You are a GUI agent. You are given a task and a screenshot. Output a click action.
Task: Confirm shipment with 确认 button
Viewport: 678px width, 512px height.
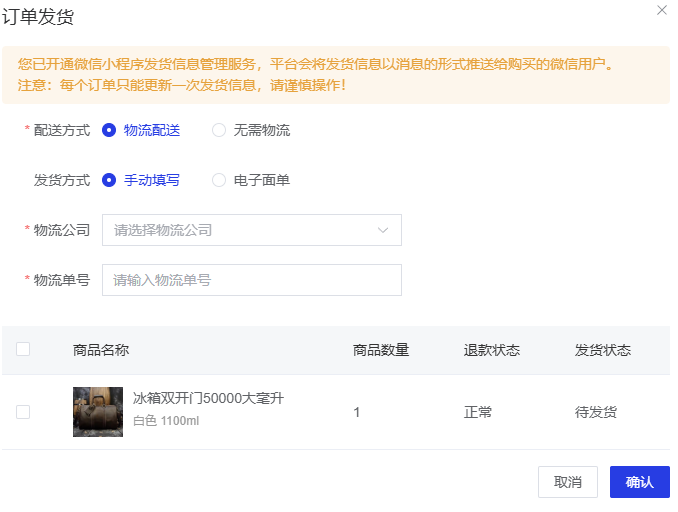639,482
